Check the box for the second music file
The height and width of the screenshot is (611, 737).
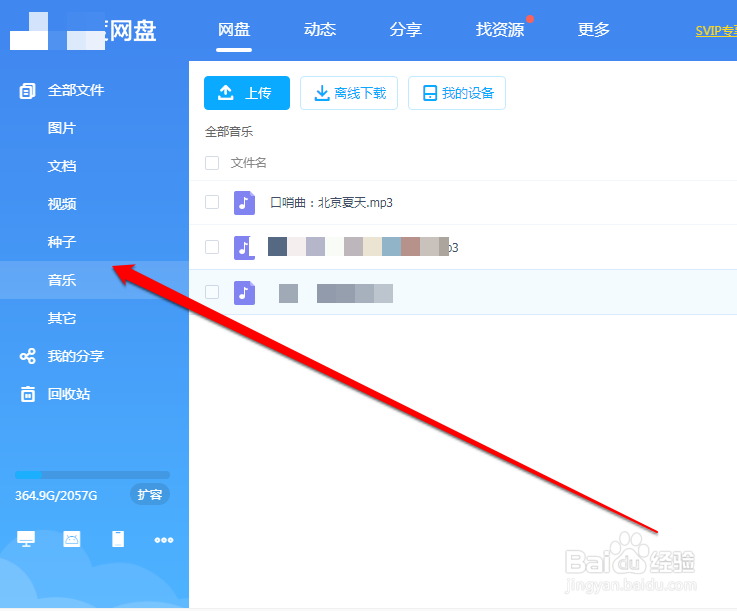[212, 247]
